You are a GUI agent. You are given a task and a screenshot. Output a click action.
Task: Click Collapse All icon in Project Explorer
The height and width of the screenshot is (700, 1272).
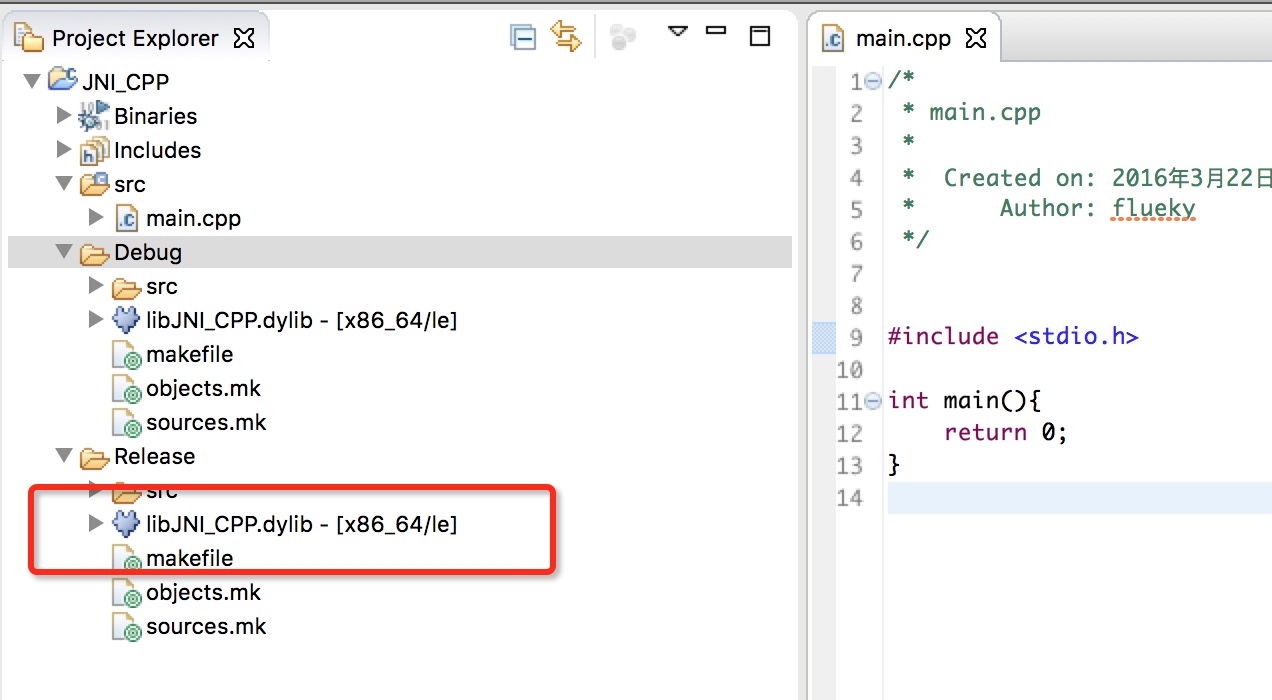pos(523,38)
